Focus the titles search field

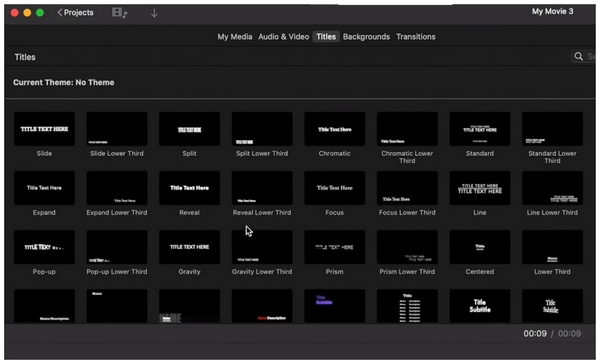583,57
